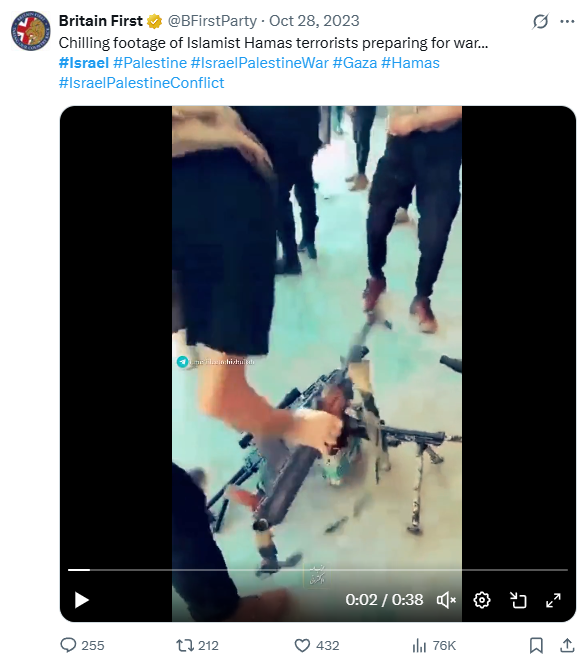Open the #Israel hashtag
This screenshot has width=587, height=662.
84,63
